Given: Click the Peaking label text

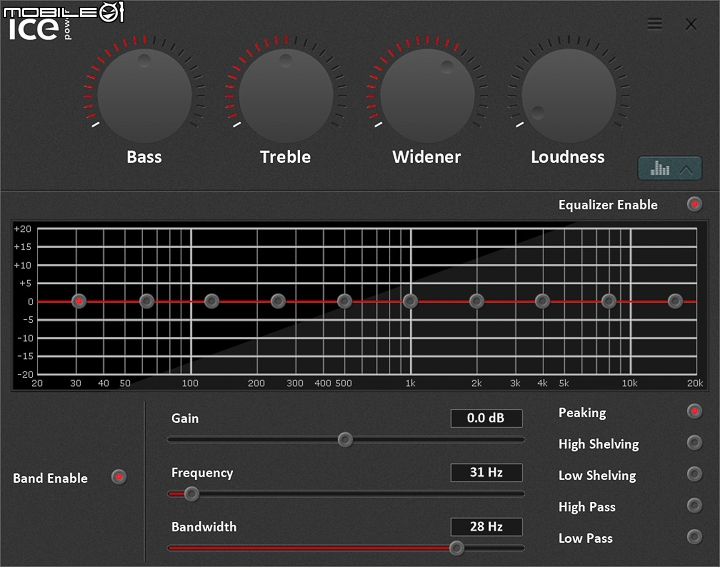Looking at the screenshot, I should 582,413.
